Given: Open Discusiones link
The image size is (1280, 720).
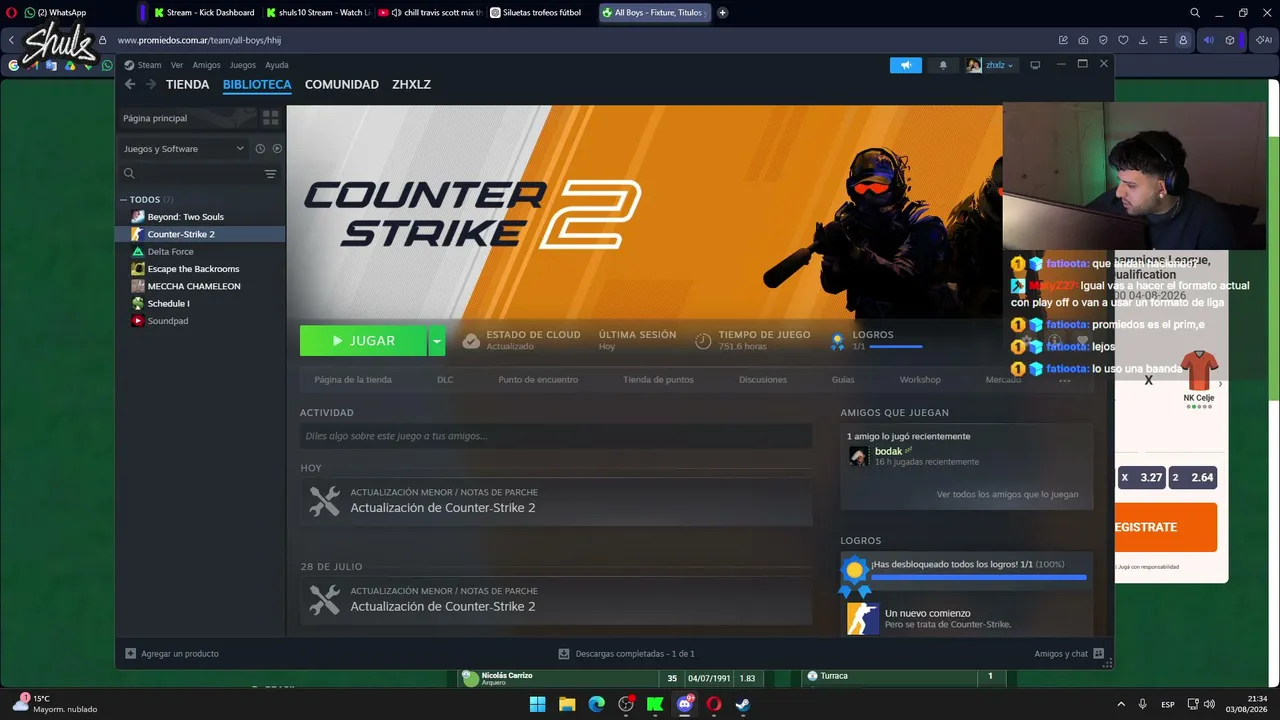Looking at the screenshot, I should [x=763, y=380].
